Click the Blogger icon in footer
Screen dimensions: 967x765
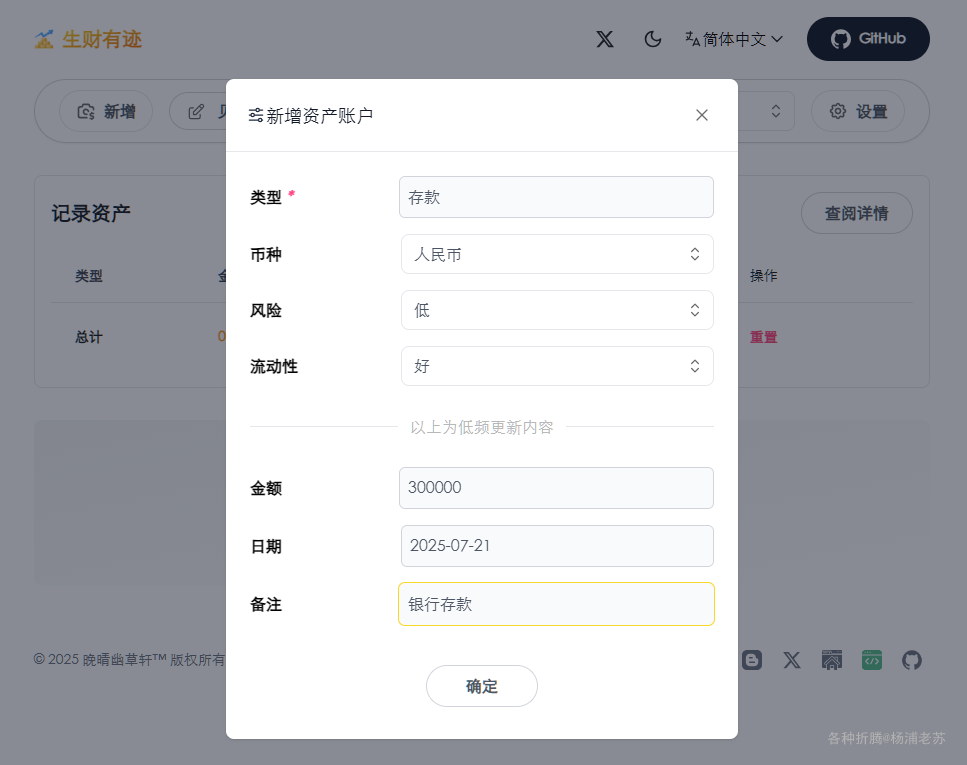752,660
